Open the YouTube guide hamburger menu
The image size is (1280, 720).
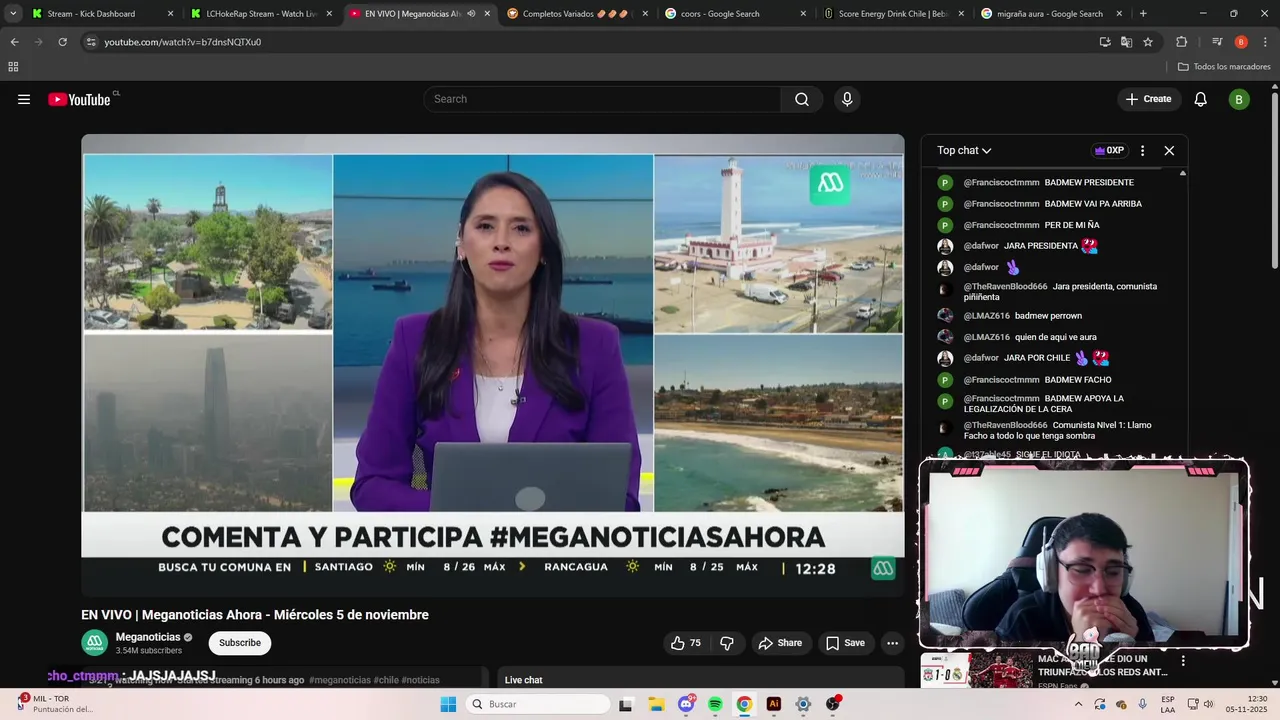point(24,99)
